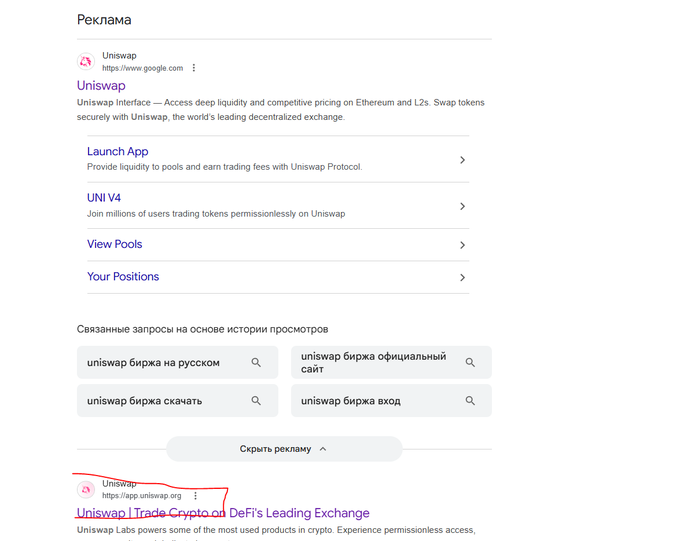Expand the Your Positions row chevron
The width and height of the screenshot is (680, 541).
click(462, 278)
